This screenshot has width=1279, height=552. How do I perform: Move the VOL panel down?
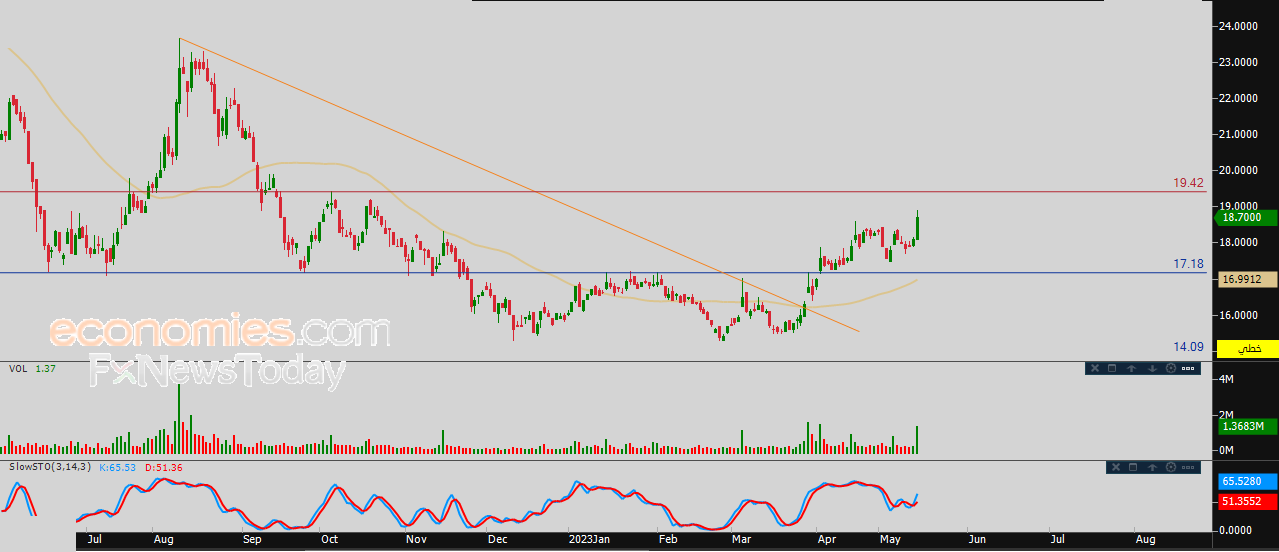(1151, 369)
